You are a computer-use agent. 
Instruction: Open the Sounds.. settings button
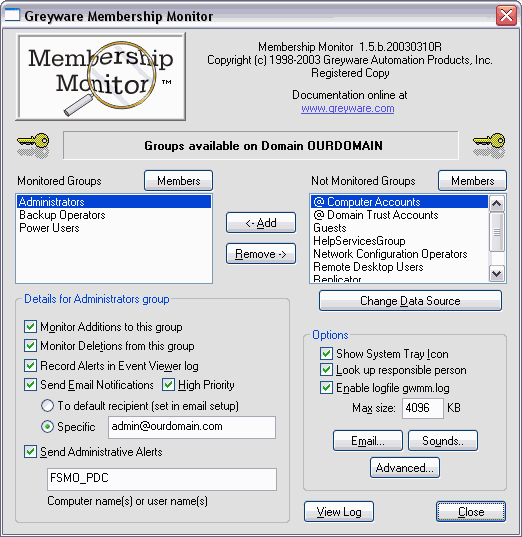443,440
